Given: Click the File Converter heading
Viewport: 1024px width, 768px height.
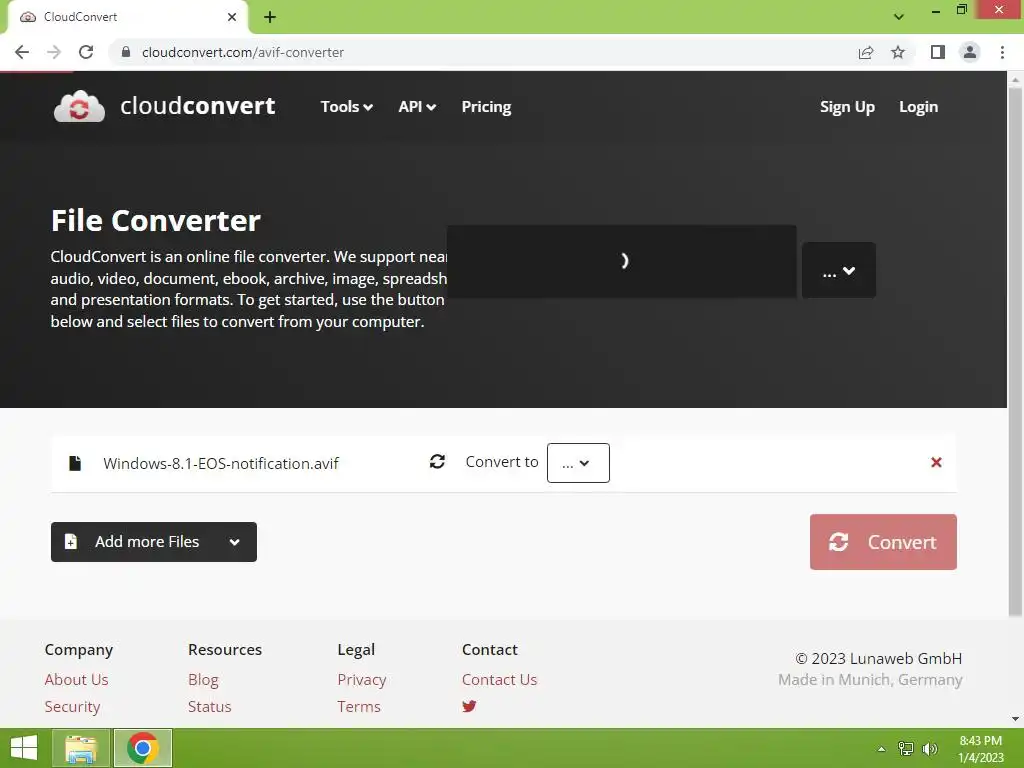Looking at the screenshot, I should click(156, 221).
